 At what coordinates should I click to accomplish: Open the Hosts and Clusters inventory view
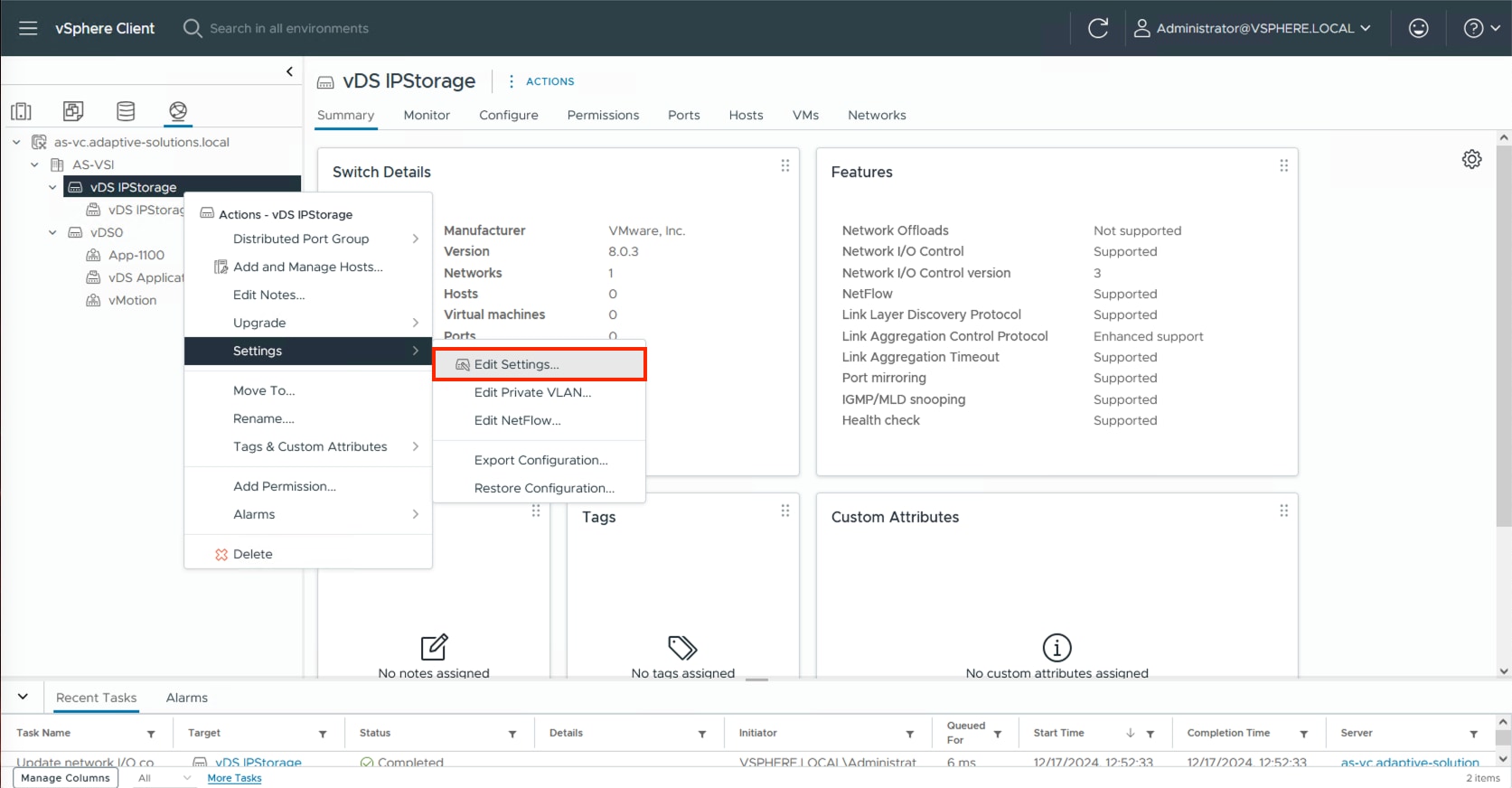(21, 111)
